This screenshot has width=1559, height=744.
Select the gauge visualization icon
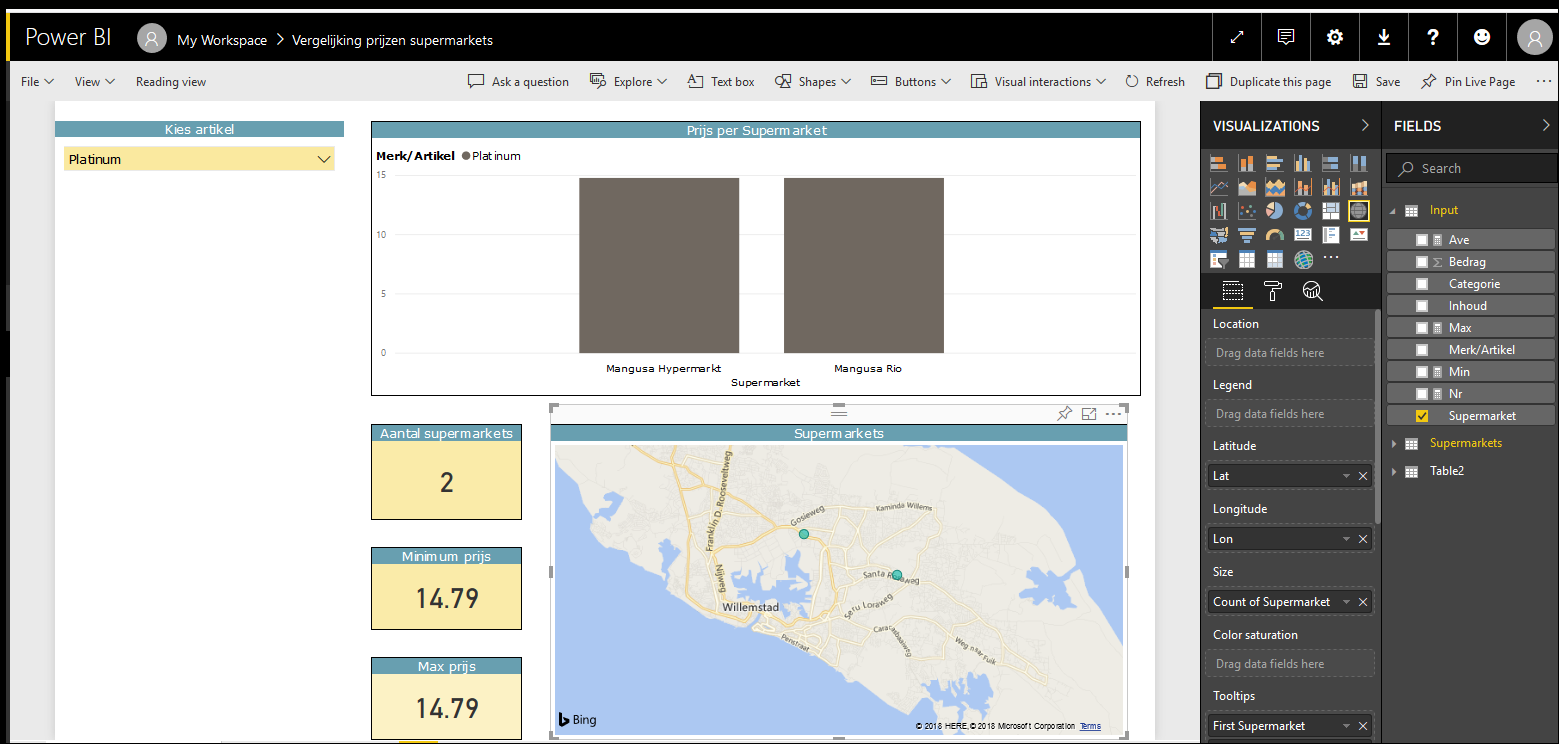1275,235
